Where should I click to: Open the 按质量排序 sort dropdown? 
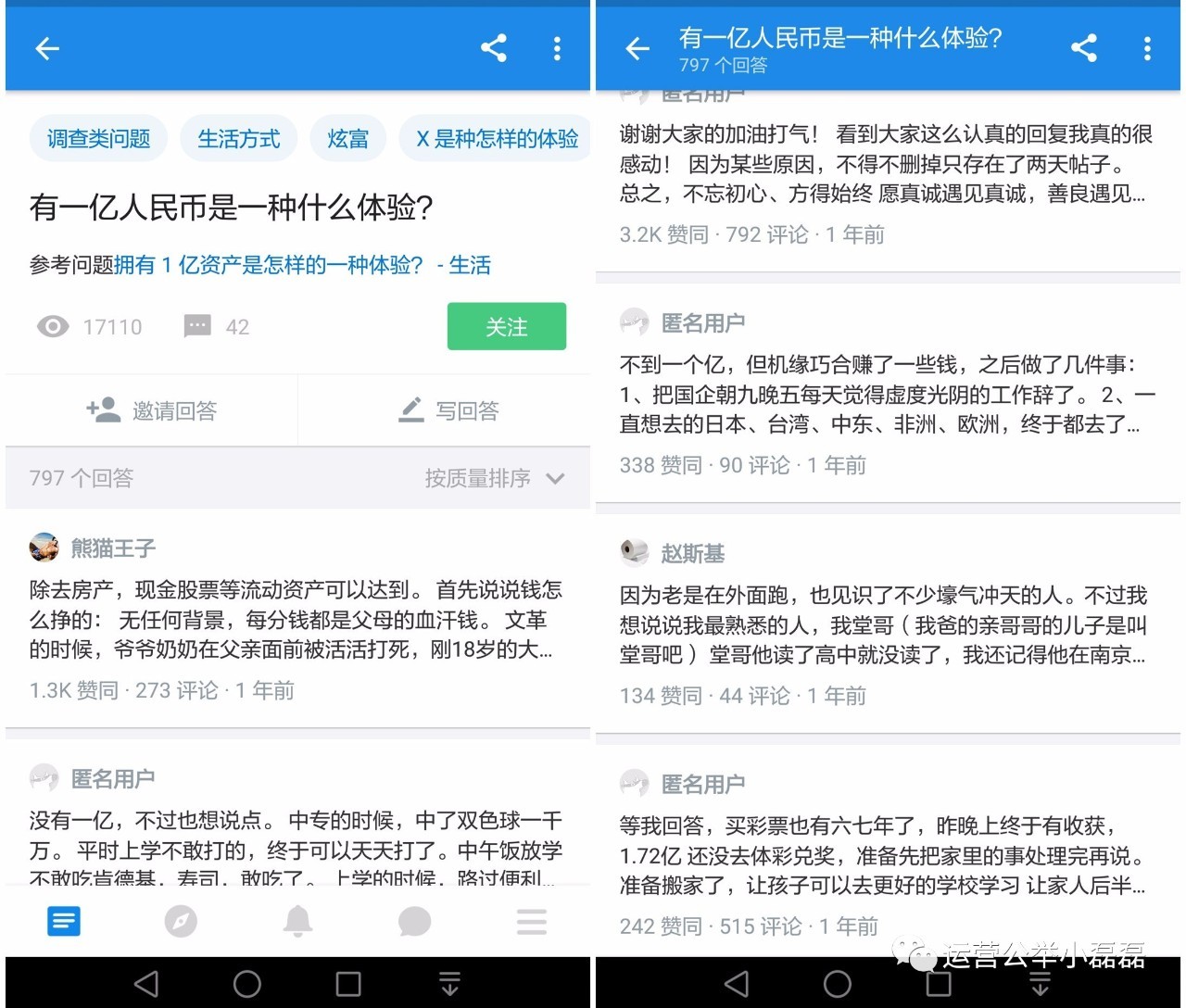pos(494,479)
